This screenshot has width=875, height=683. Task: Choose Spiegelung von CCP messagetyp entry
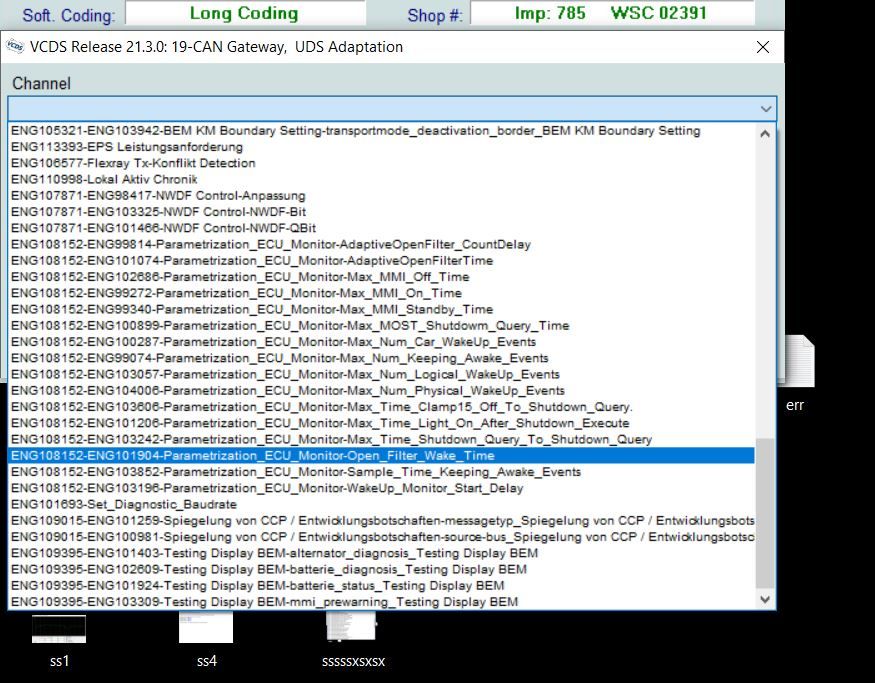[382, 520]
